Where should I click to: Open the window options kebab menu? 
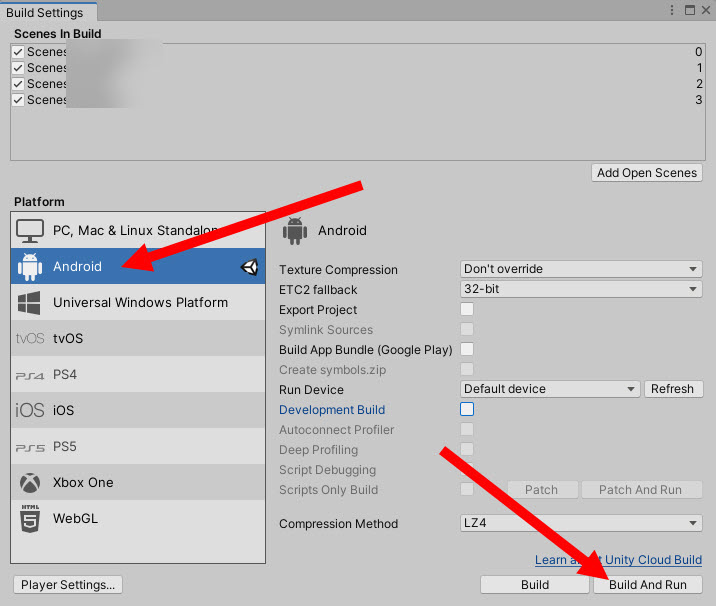pyautogui.click(x=671, y=10)
